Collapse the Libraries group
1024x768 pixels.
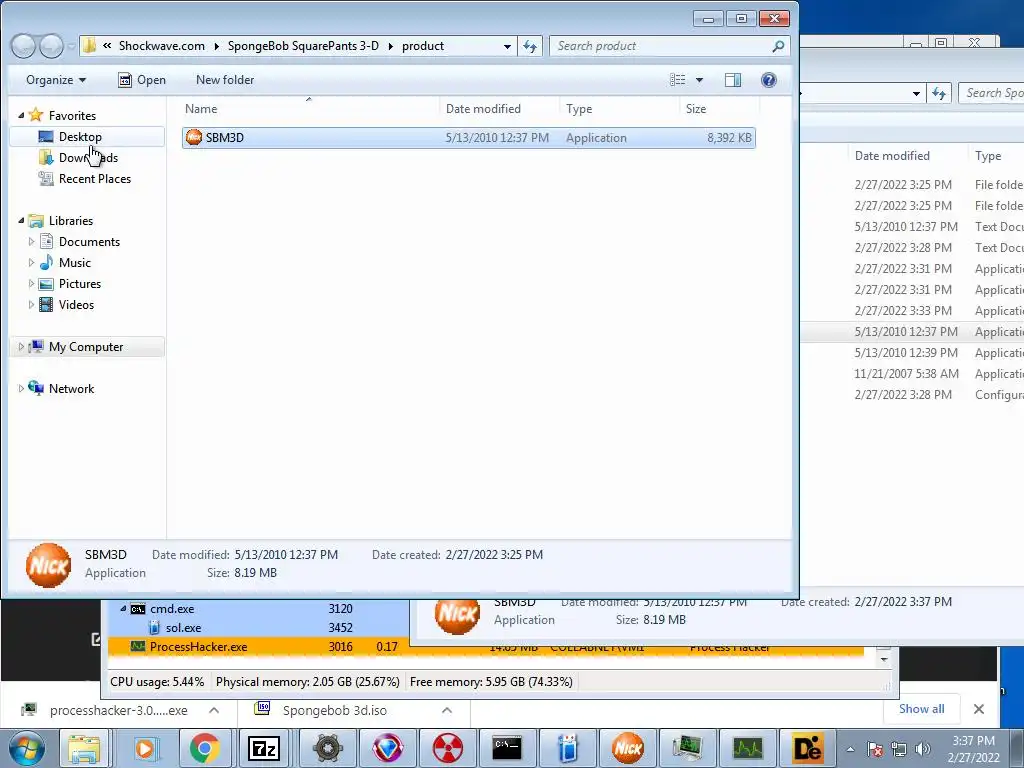pos(21,221)
